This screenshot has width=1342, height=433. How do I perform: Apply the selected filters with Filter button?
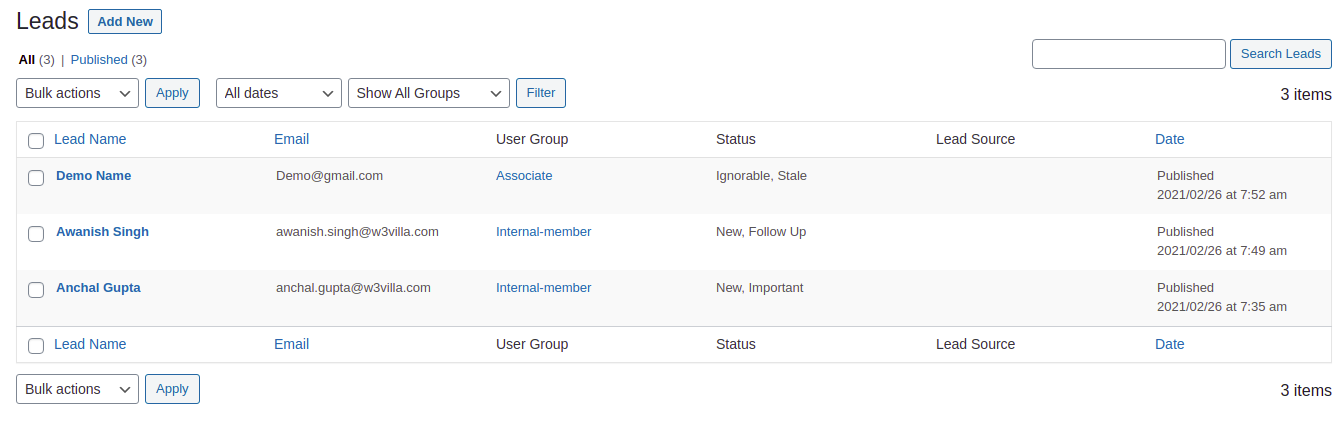[541, 93]
